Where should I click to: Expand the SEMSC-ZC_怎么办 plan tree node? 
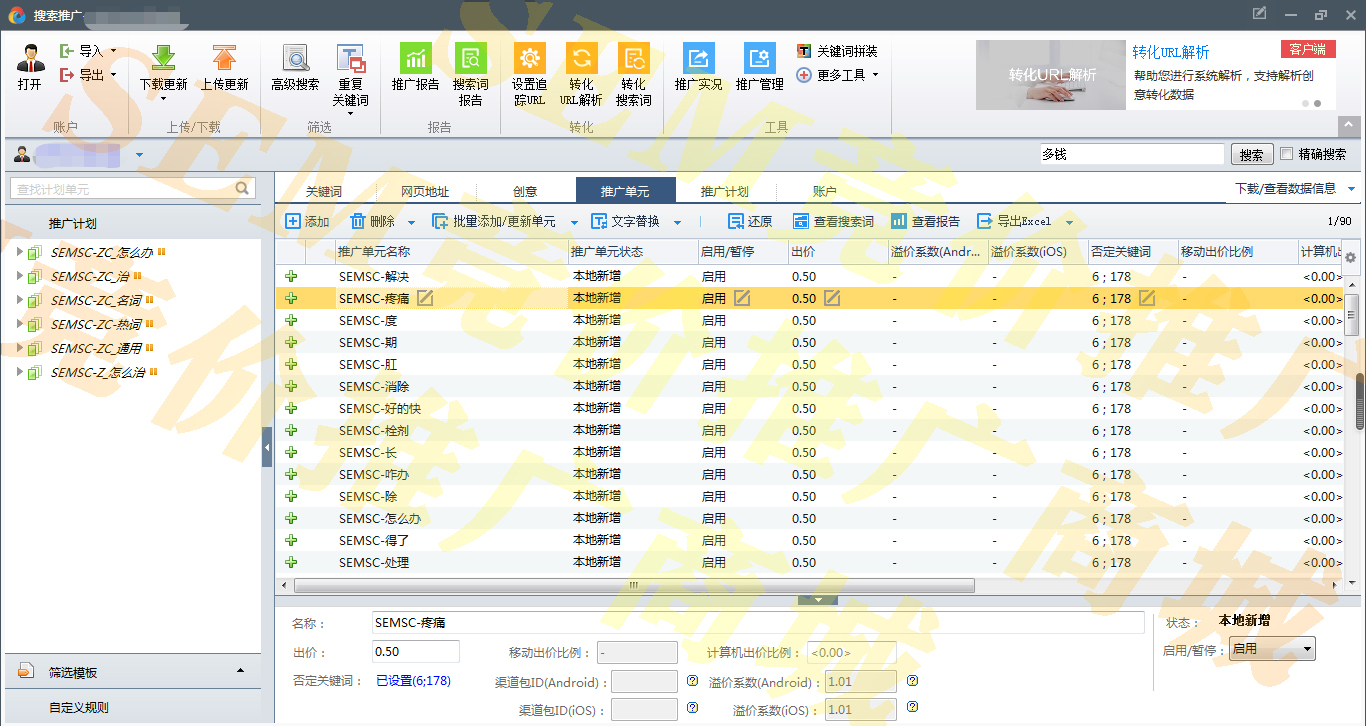click(19, 252)
